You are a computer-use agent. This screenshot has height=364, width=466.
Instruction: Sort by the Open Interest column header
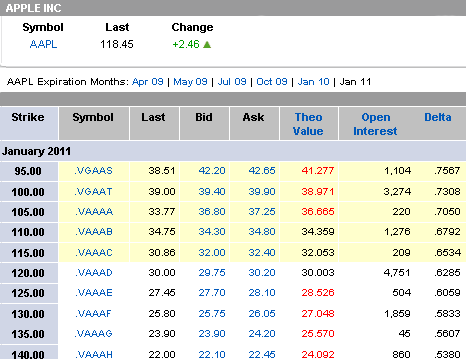click(375, 124)
